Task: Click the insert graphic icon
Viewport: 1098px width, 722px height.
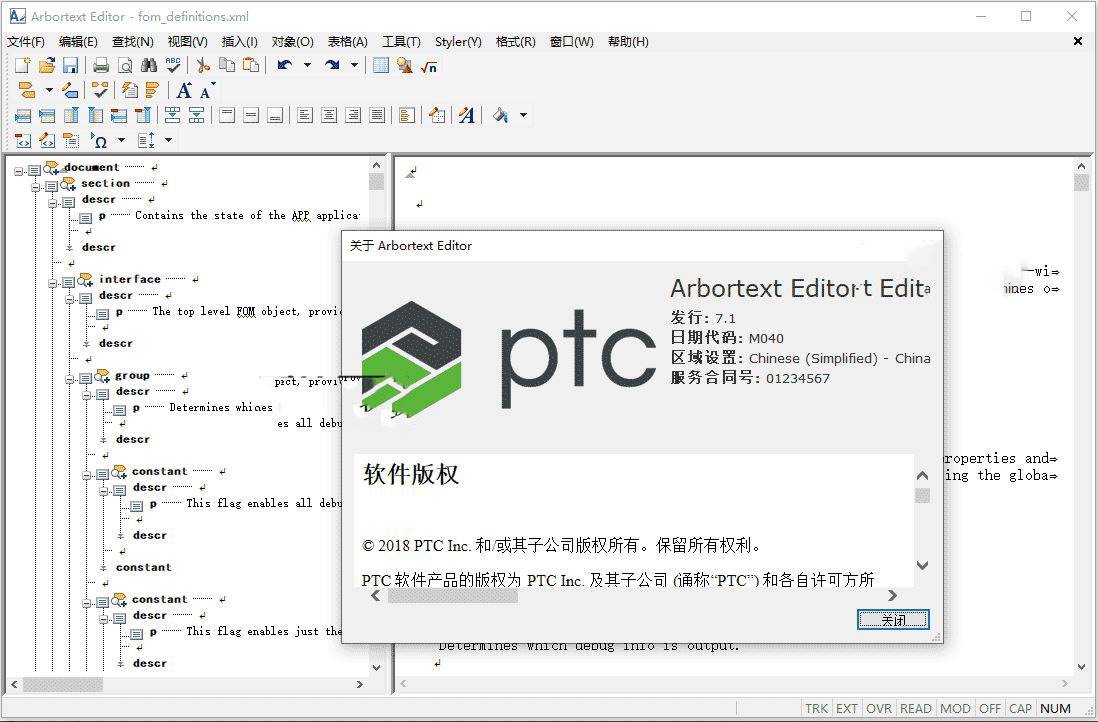Action: pyautogui.click(x=405, y=66)
